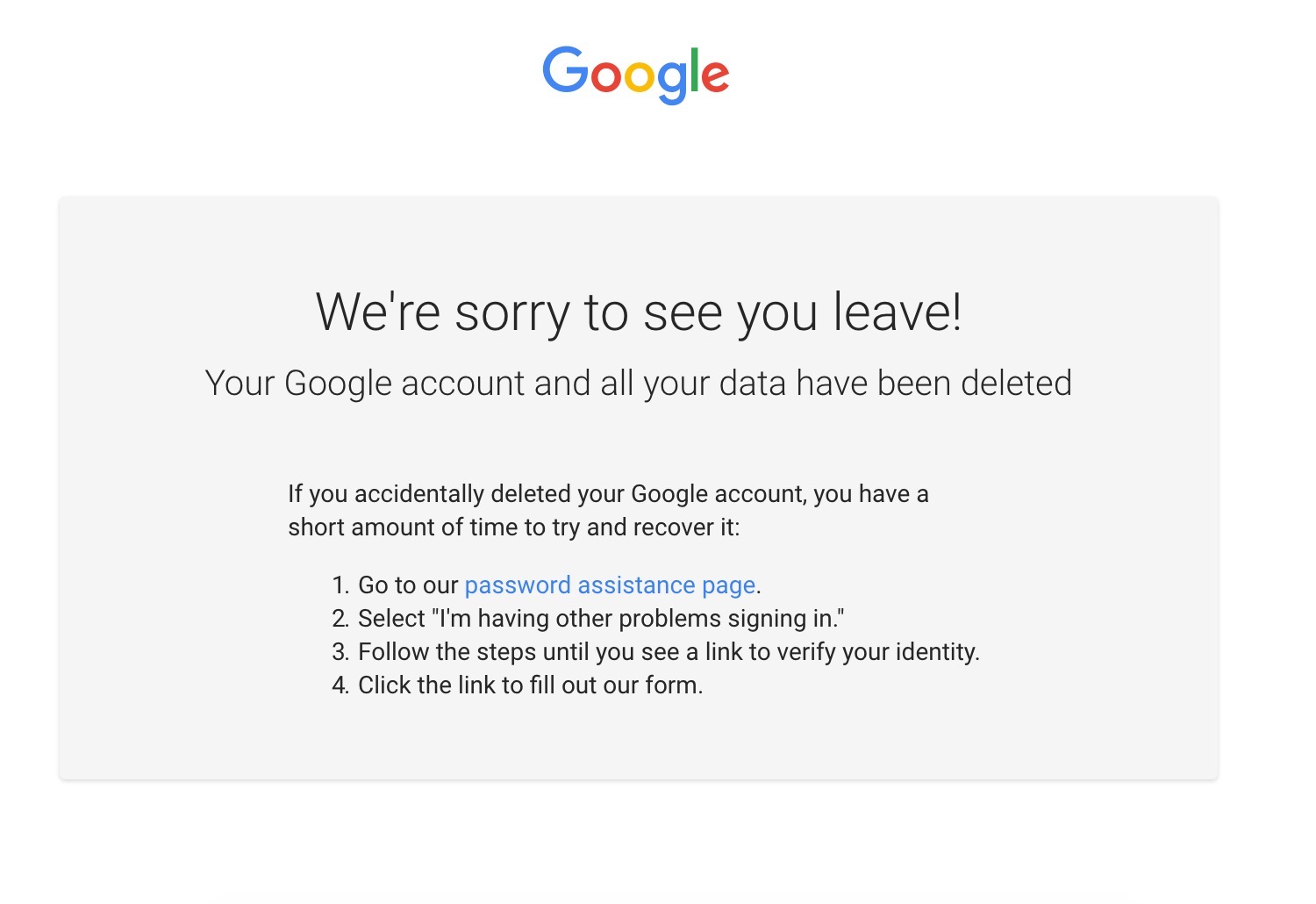Click the "Your Google account" deleted subheading
1316x904 pixels.
tap(639, 384)
